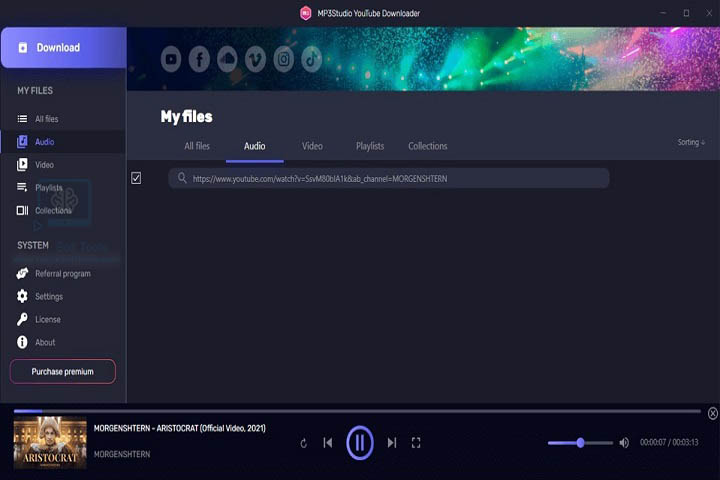
Task: Switch to Video tab
Action: (x=312, y=146)
